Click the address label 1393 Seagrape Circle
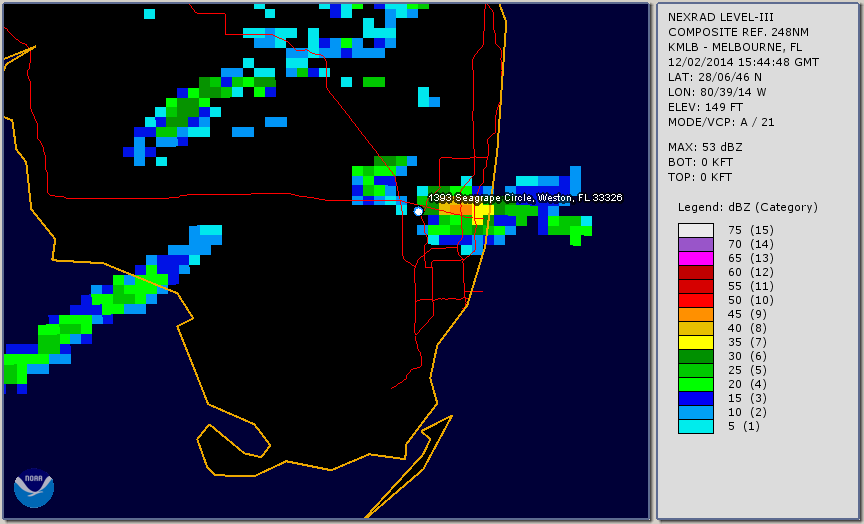864x524 pixels. (x=526, y=198)
